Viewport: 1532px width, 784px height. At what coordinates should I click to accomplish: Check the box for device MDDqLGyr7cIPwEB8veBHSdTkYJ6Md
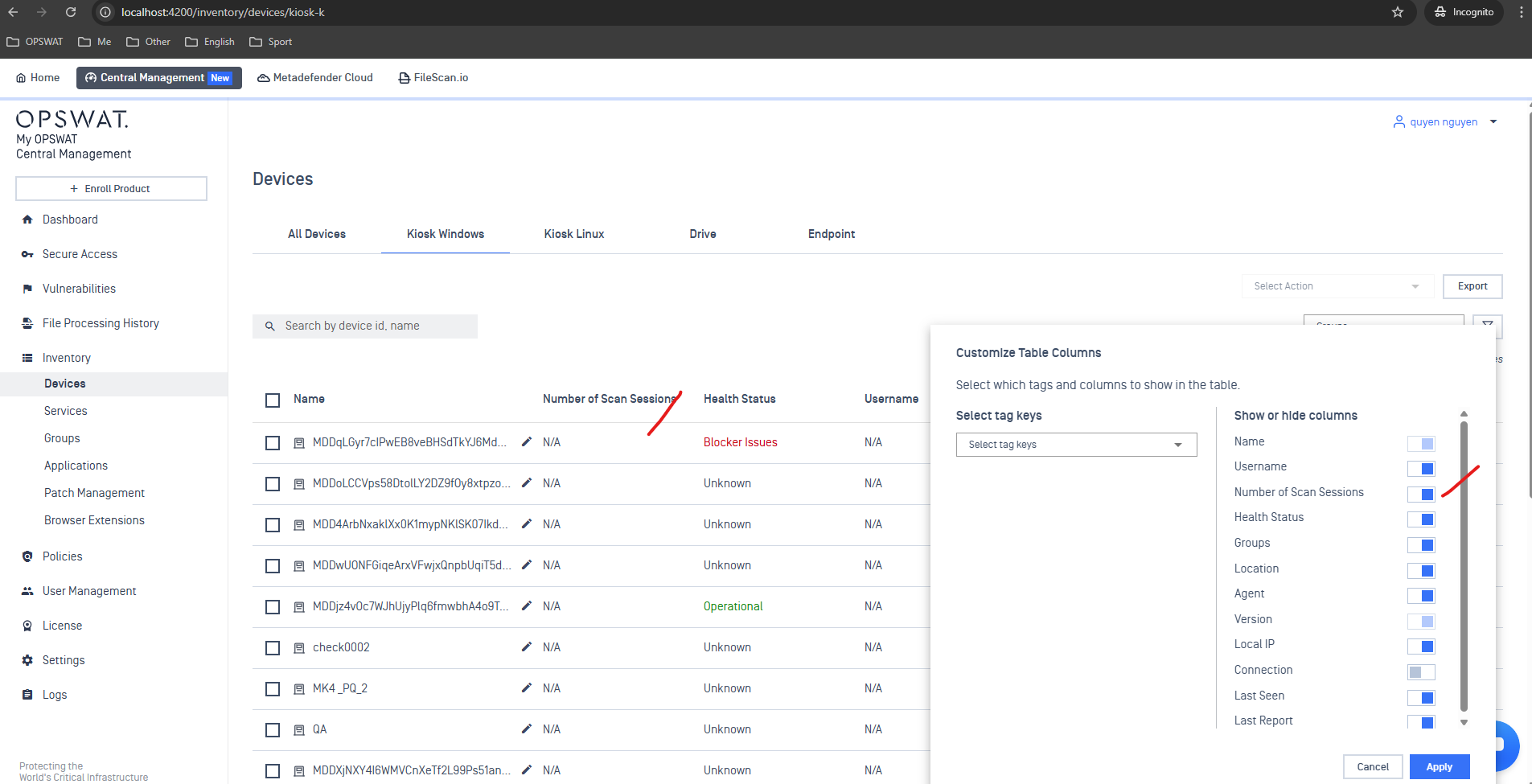click(x=273, y=443)
